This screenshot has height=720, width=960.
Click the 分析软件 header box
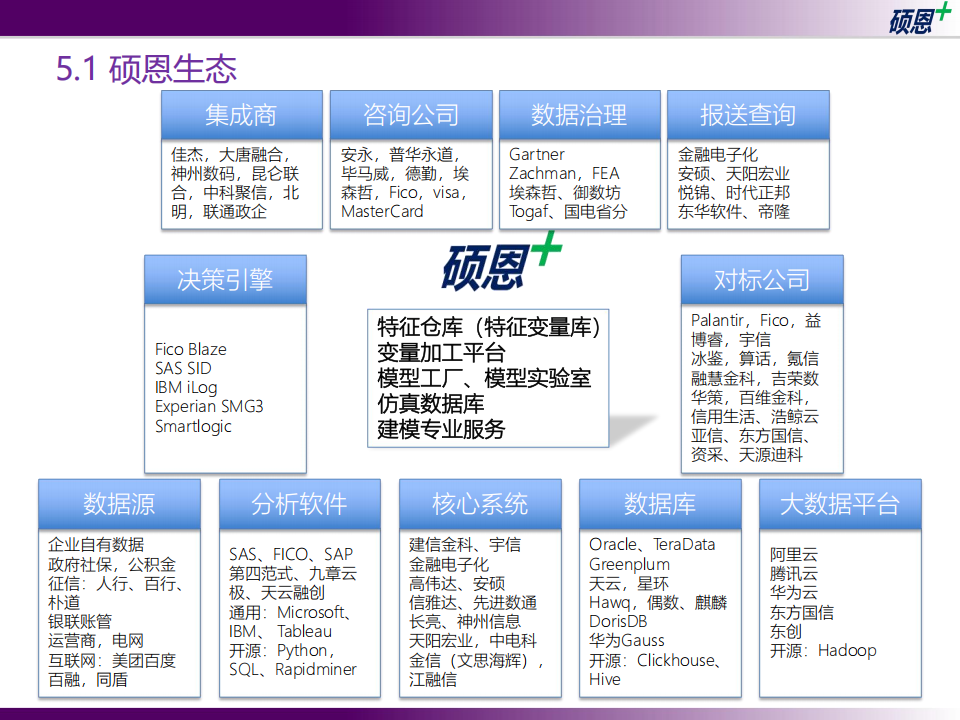coord(299,504)
